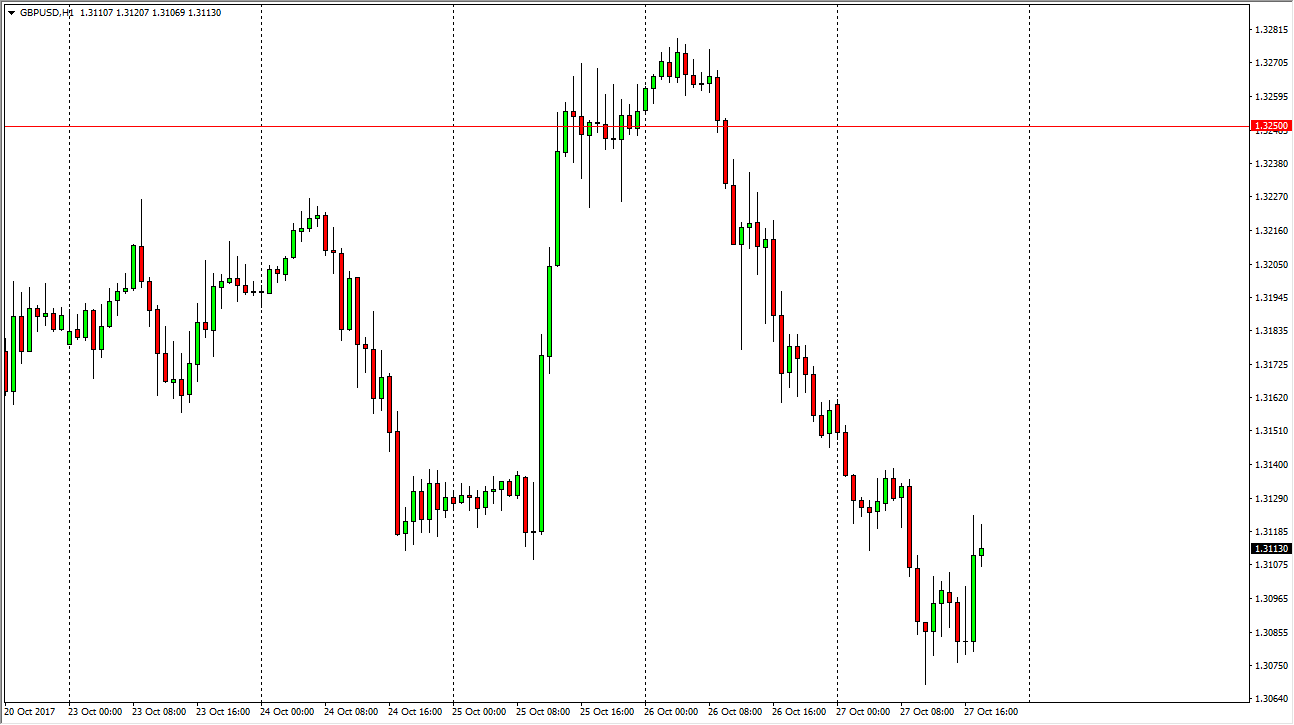Click the black current price tag 1.31130
This screenshot has height=725, width=1294.
coord(1271,548)
